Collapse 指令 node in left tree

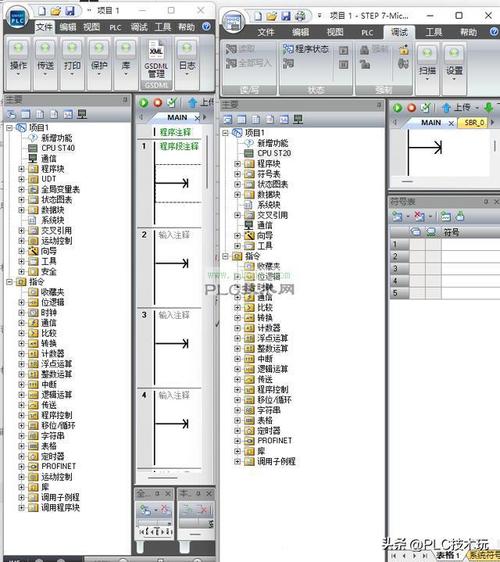(9, 282)
